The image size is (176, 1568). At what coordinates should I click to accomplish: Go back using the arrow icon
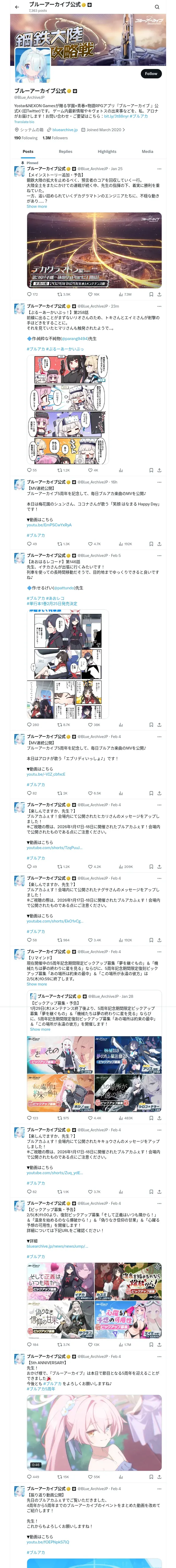[x=17, y=7]
